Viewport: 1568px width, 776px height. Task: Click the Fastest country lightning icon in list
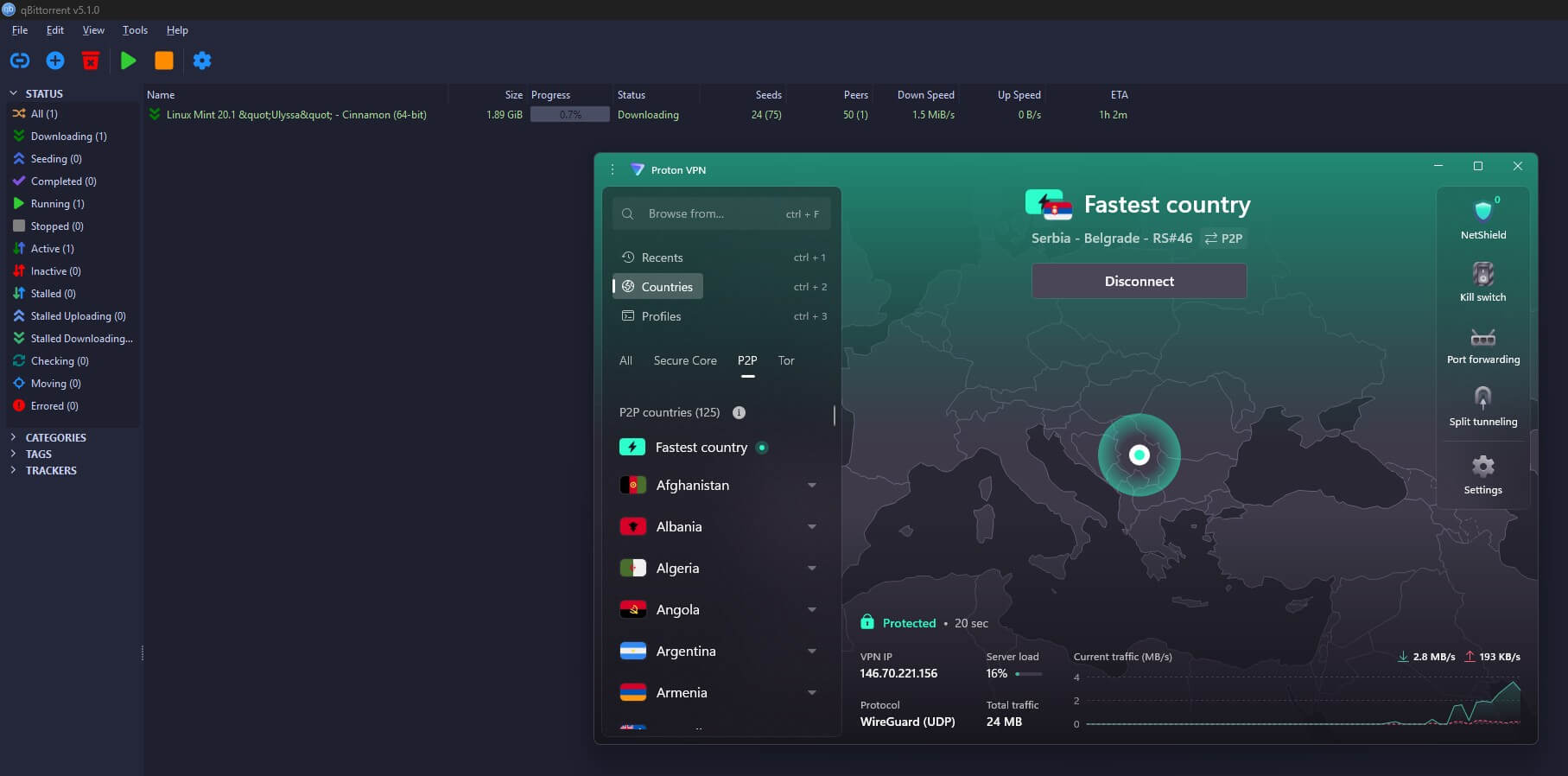tap(632, 447)
